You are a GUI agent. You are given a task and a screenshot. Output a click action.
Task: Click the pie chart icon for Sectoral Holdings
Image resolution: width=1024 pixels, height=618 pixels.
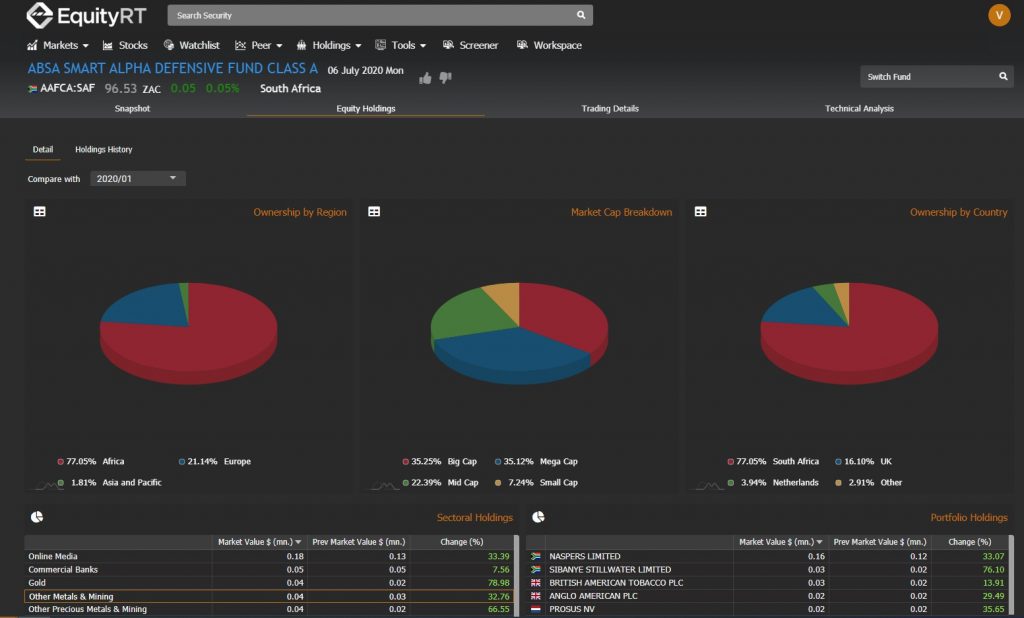coord(37,517)
